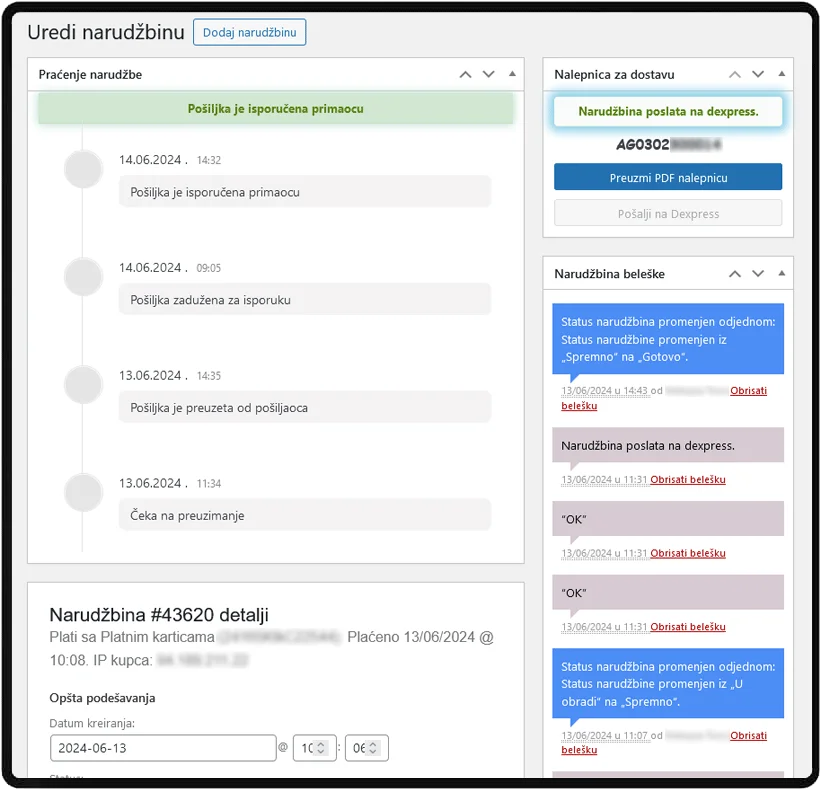Delete the 'Narudžbina poslata na dexpress.' note
Screen dimensions: 821x790
point(687,480)
